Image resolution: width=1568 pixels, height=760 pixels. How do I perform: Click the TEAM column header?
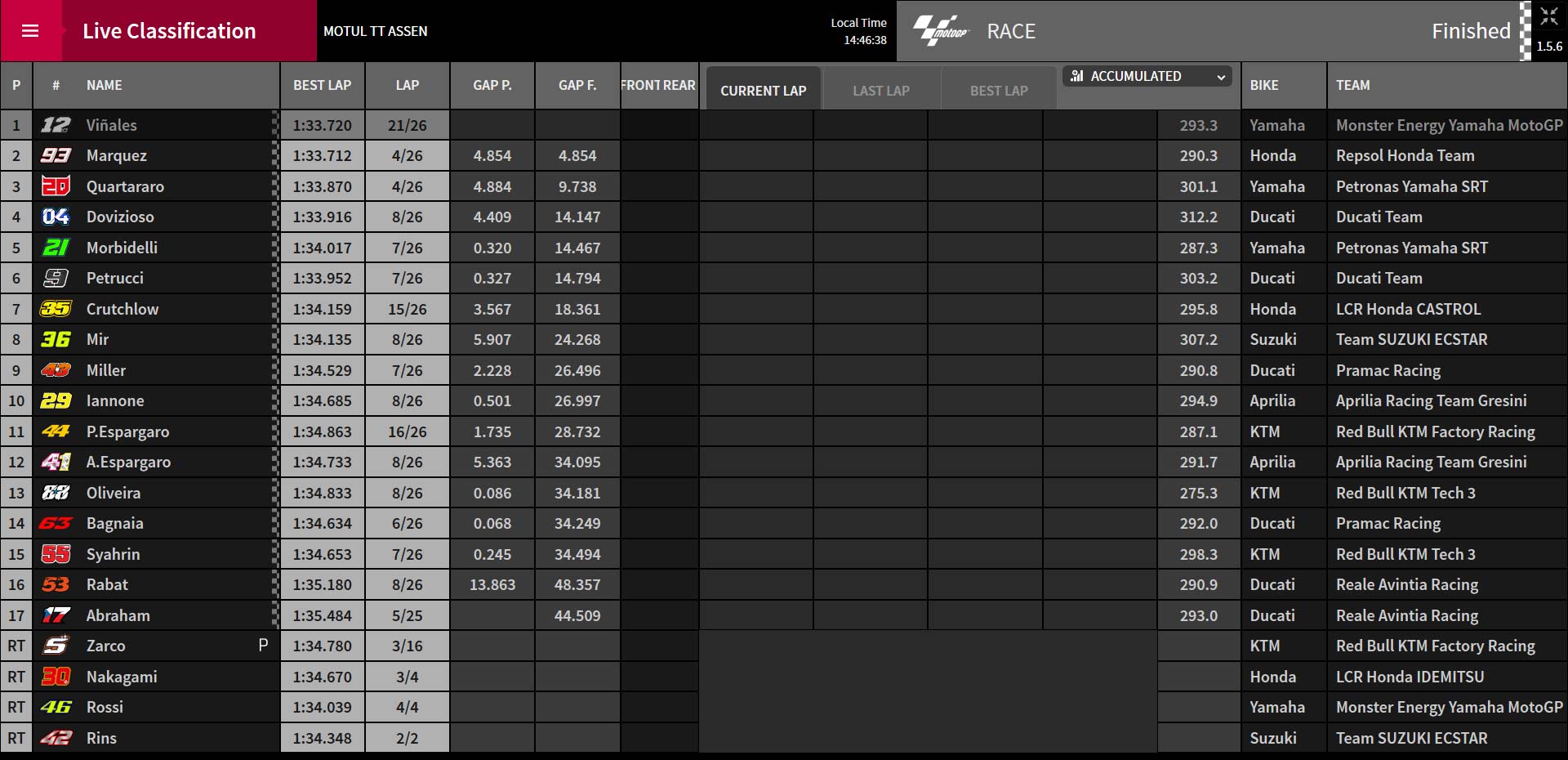pyautogui.click(x=1353, y=85)
